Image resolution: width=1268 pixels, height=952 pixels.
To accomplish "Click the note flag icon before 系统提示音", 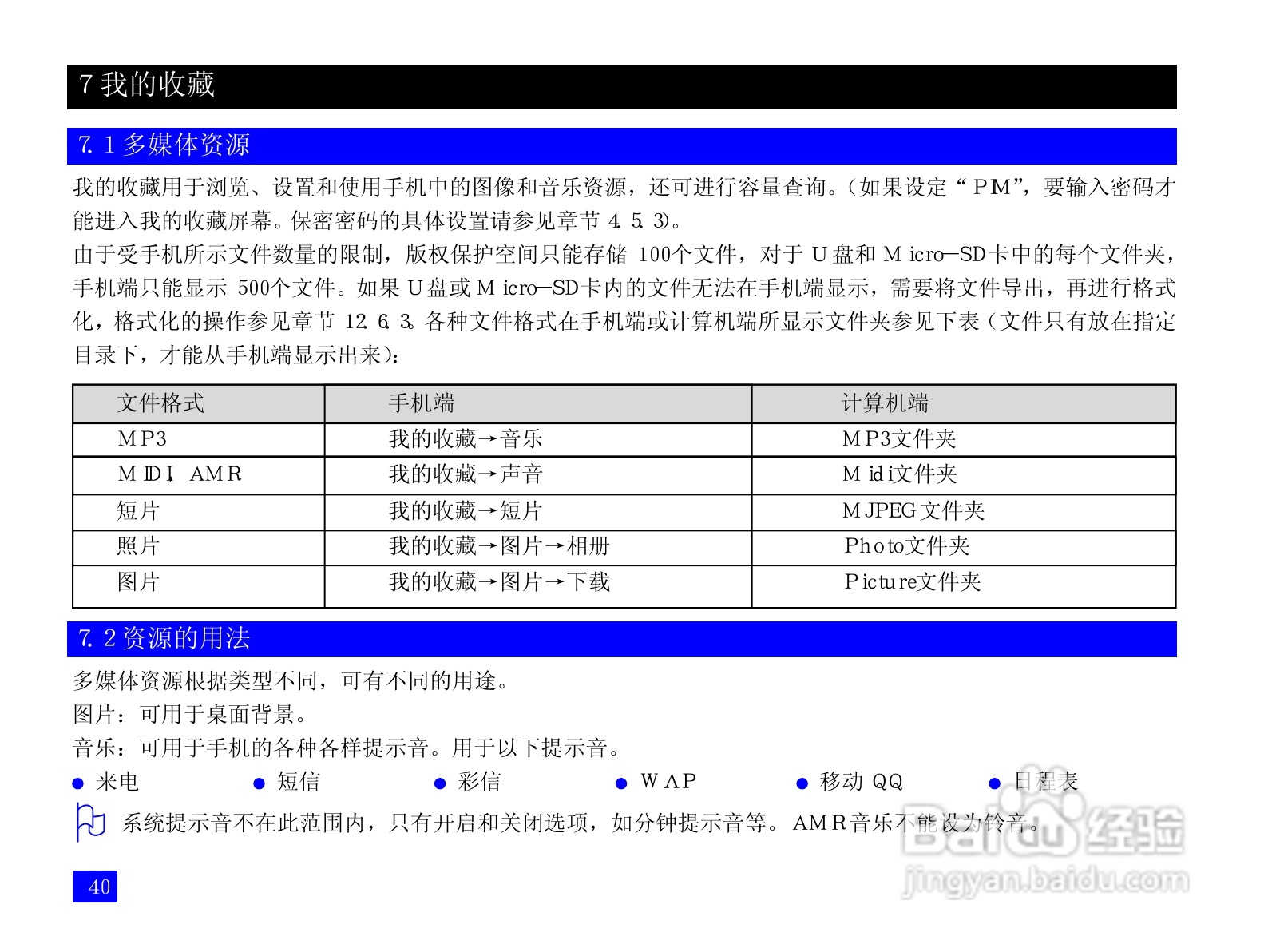I will pos(89,822).
